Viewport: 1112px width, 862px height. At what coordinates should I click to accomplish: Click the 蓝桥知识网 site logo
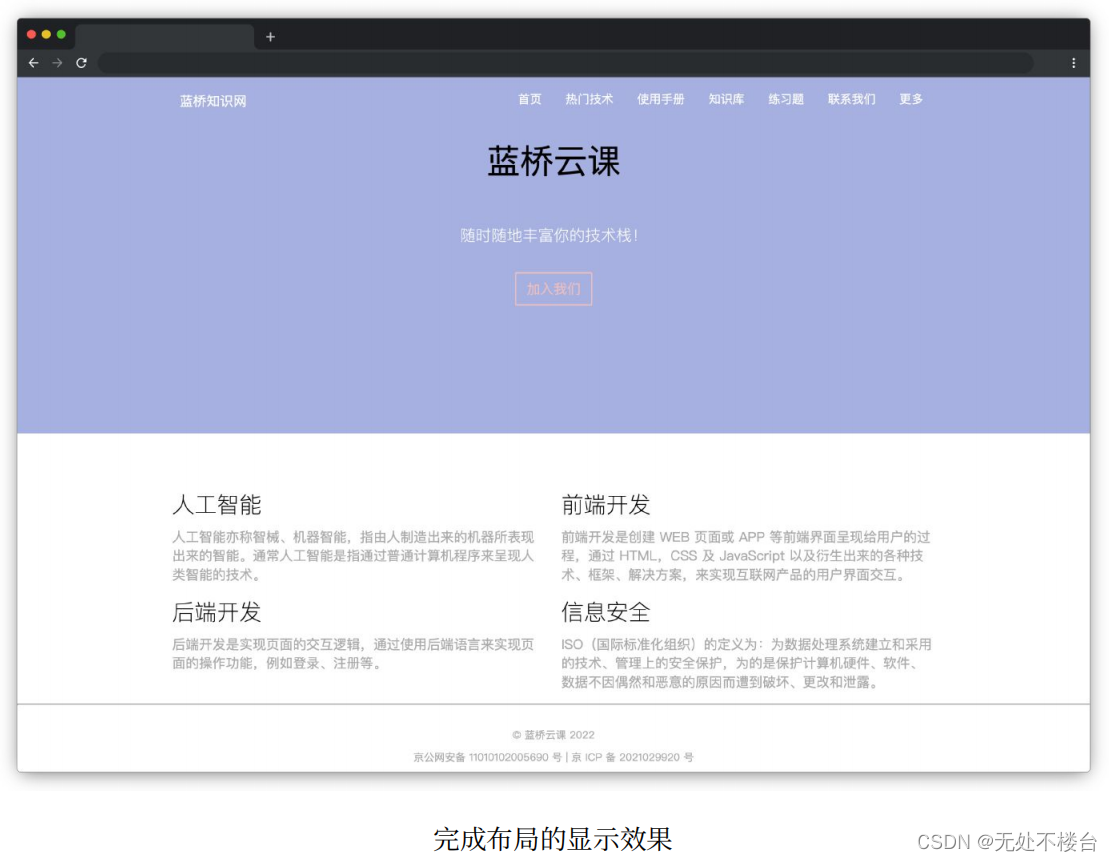(213, 101)
